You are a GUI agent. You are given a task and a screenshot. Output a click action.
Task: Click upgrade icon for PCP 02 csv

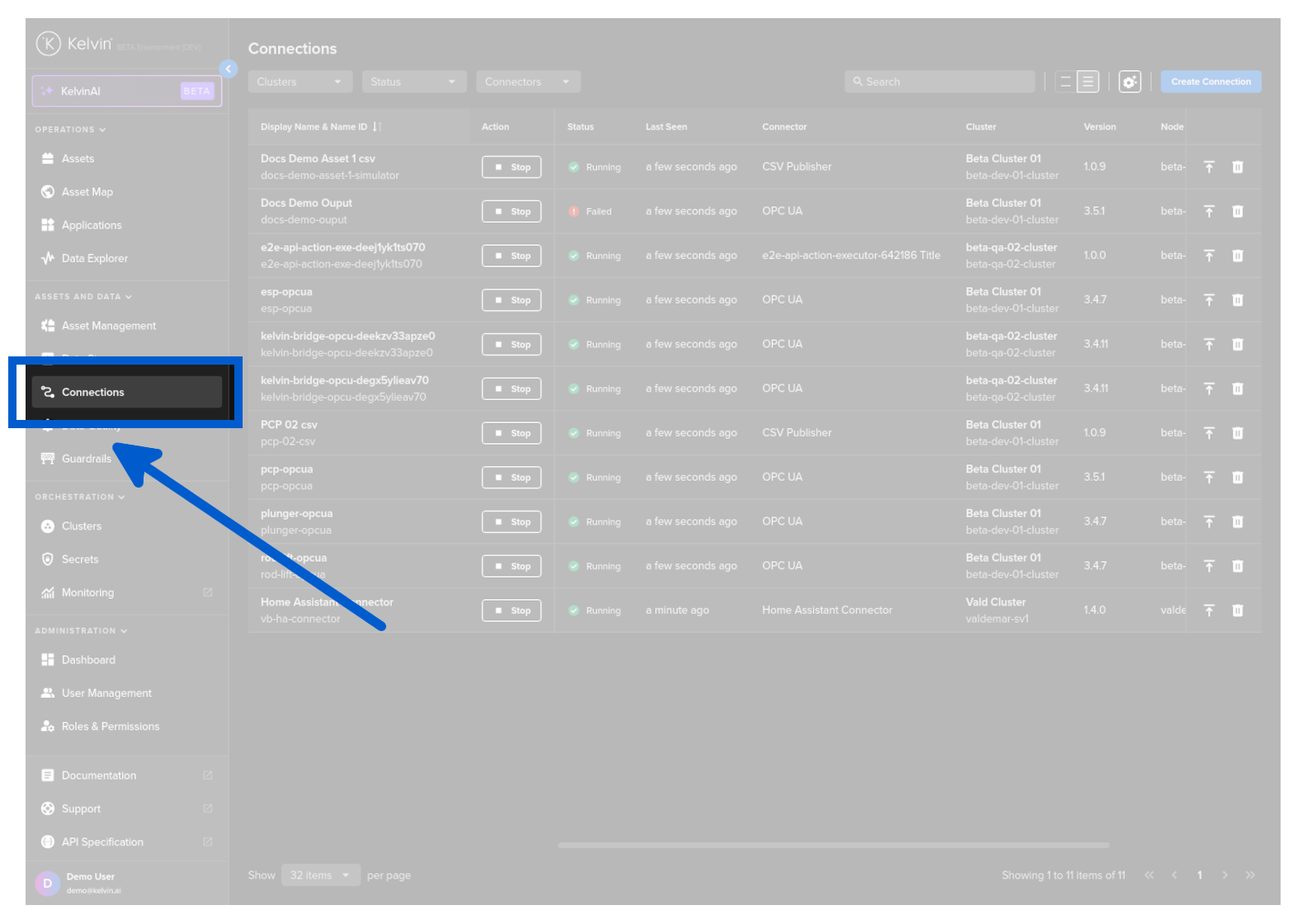coord(1209,433)
